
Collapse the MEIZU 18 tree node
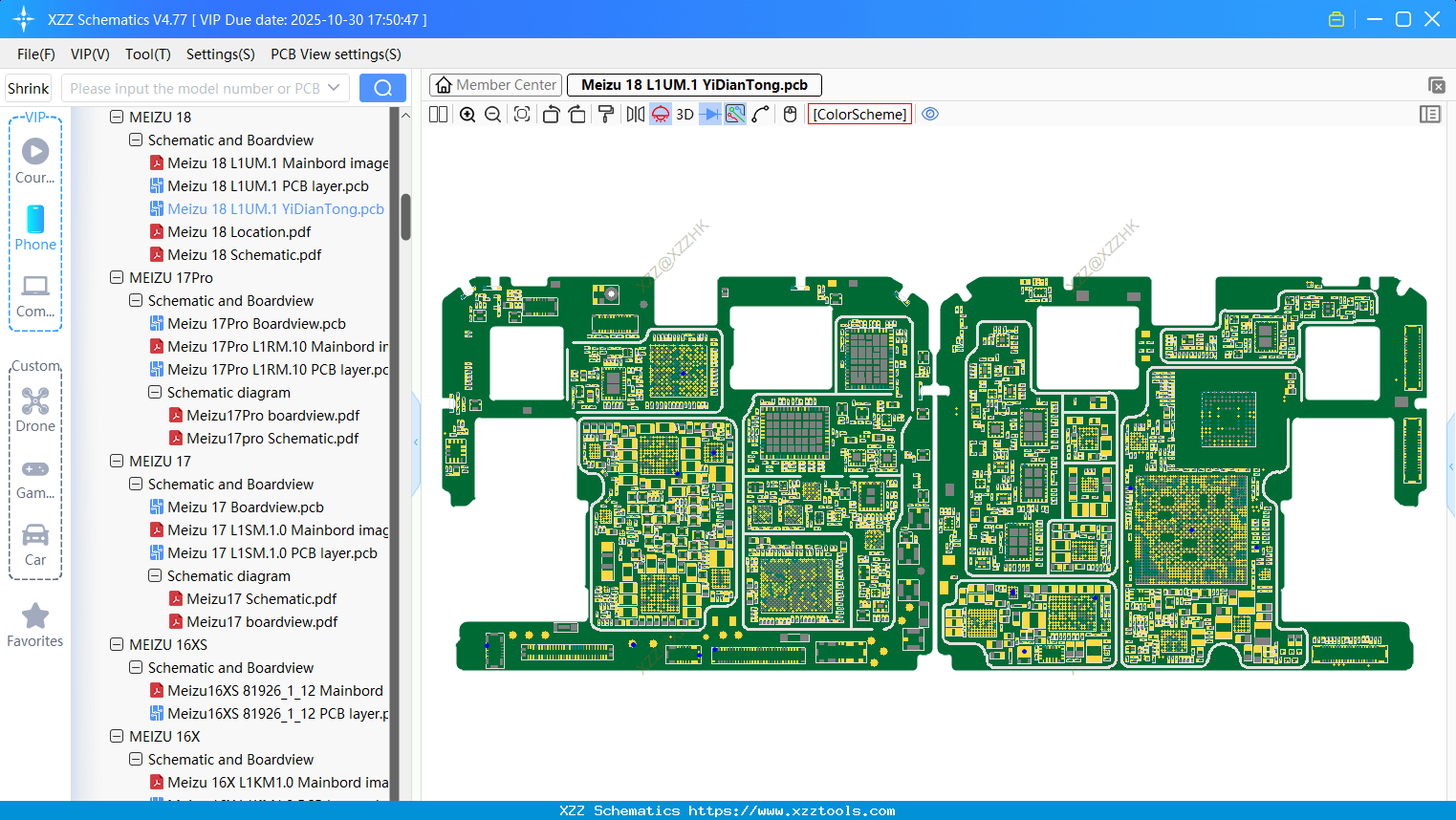[x=117, y=118]
